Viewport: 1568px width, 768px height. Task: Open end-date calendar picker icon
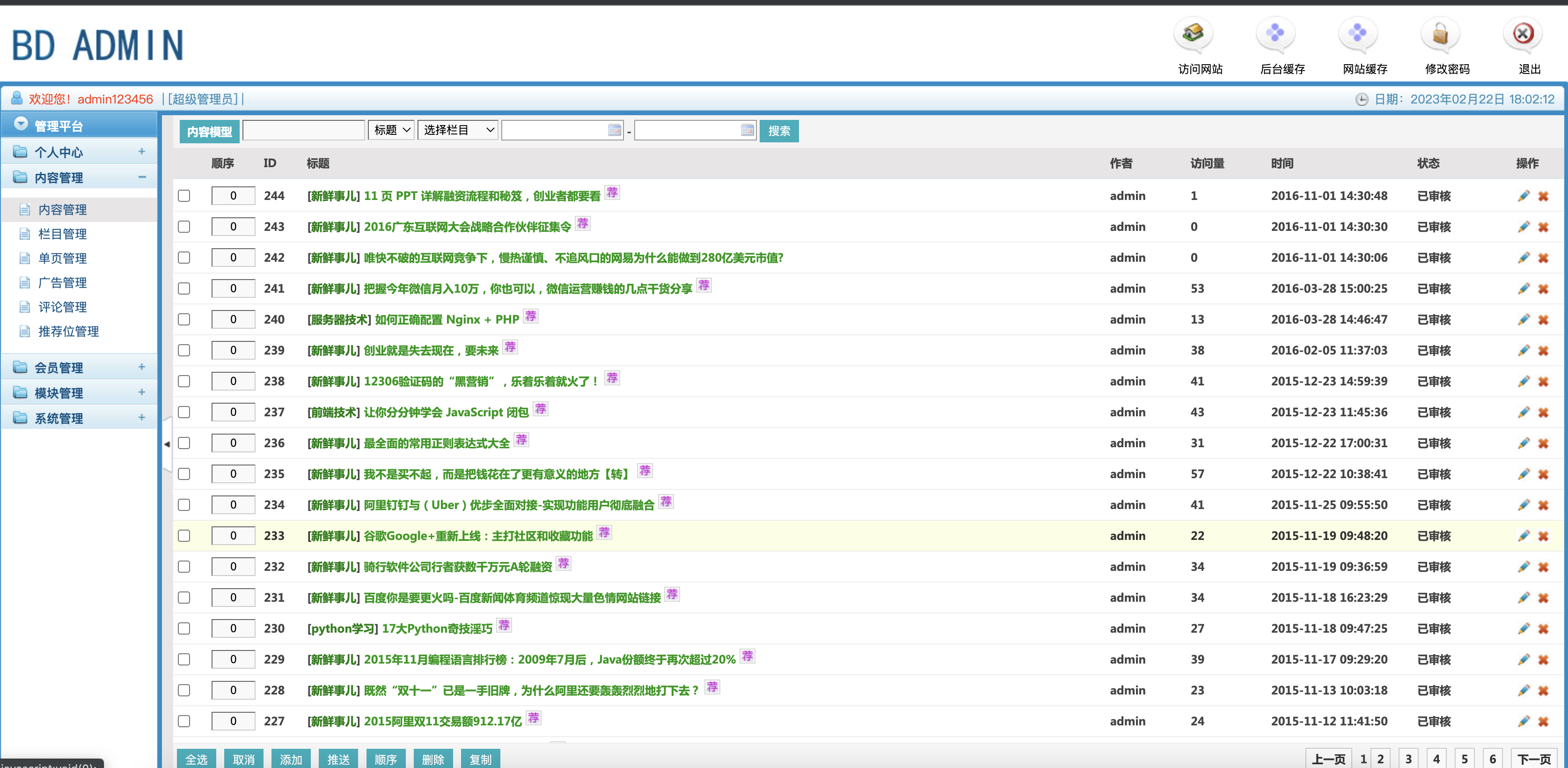click(747, 130)
